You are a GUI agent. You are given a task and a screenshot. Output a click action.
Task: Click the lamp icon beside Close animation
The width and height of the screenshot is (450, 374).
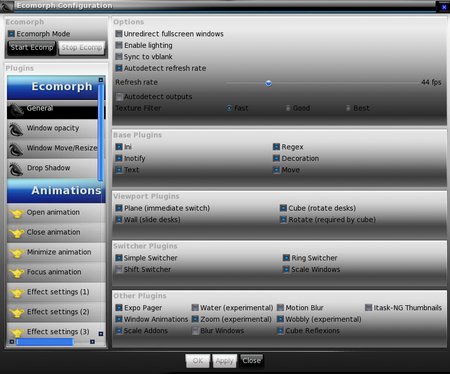click(x=16, y=233)
